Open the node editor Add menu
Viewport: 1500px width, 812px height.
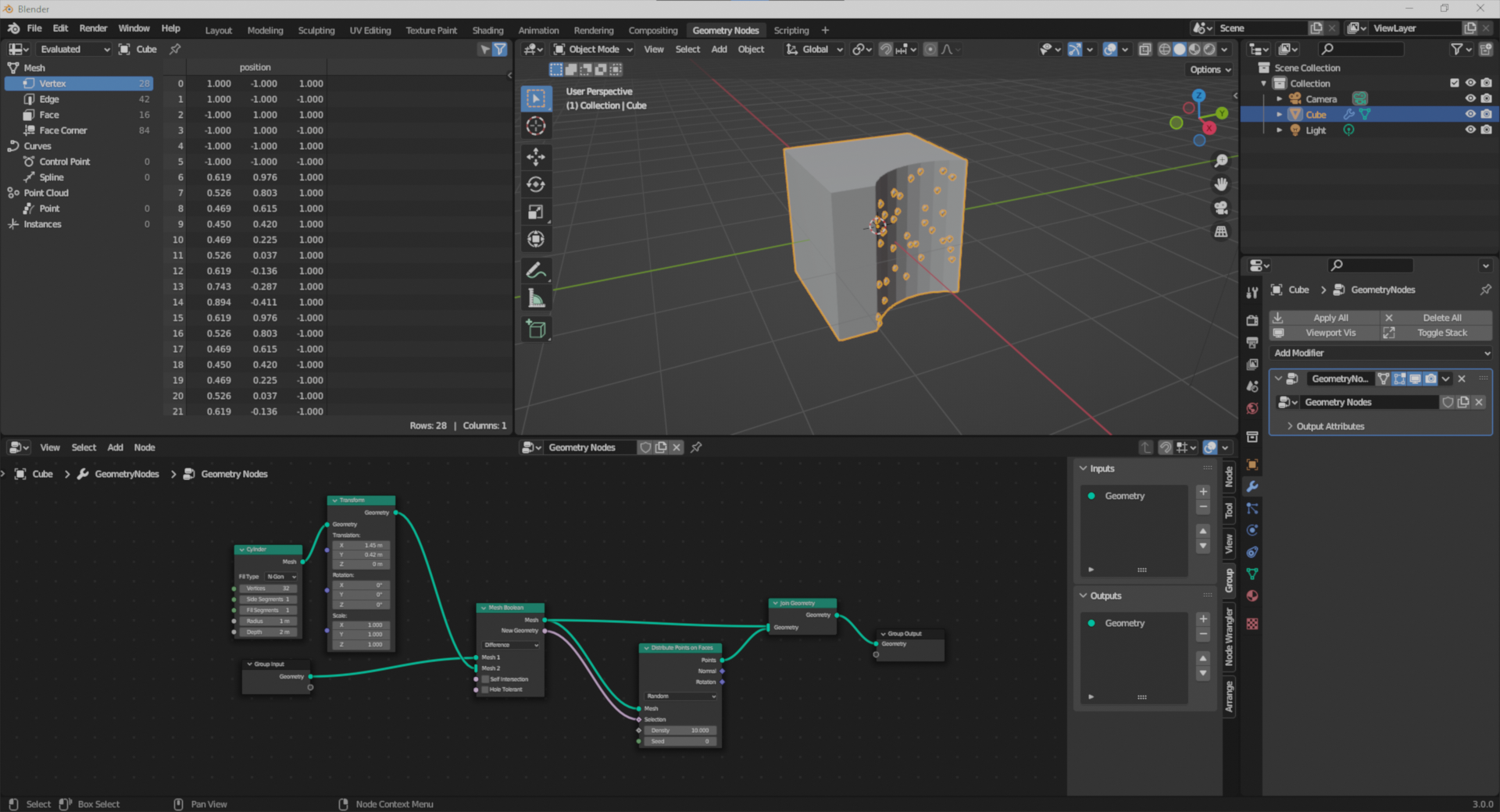coord(115,447)
